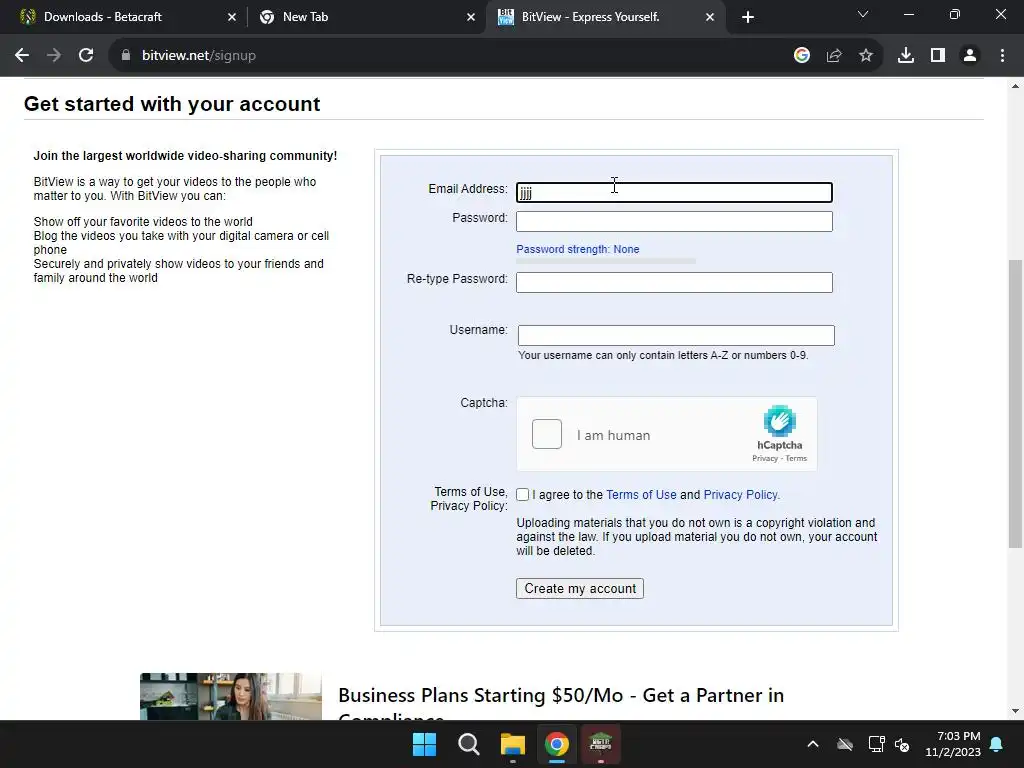Focus the Re-type Password field

pos(674,282)
